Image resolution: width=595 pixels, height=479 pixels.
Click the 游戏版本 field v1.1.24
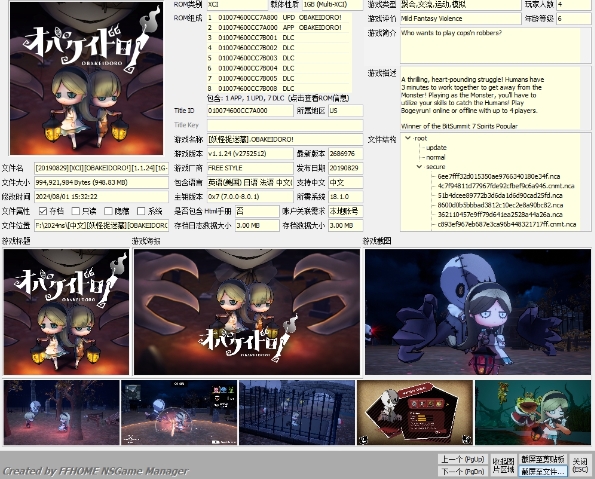point(250,154)
